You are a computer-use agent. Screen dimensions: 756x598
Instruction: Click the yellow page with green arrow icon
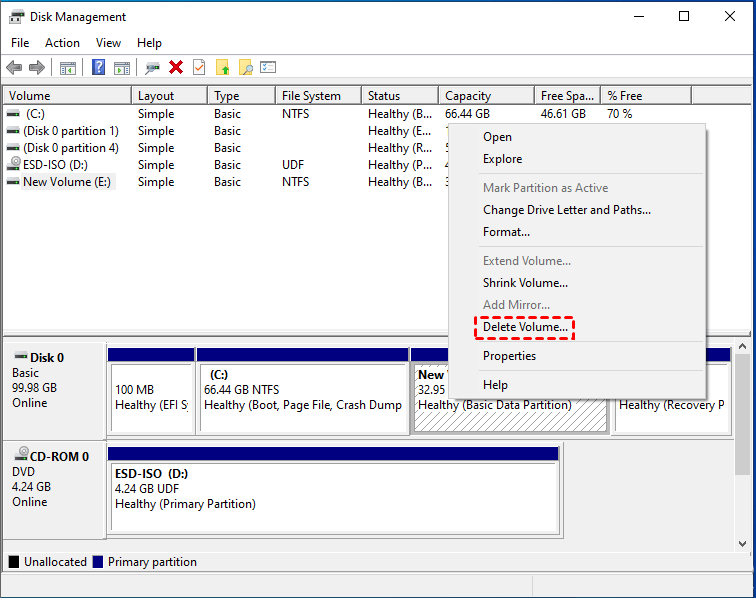(x=222, y=67)
